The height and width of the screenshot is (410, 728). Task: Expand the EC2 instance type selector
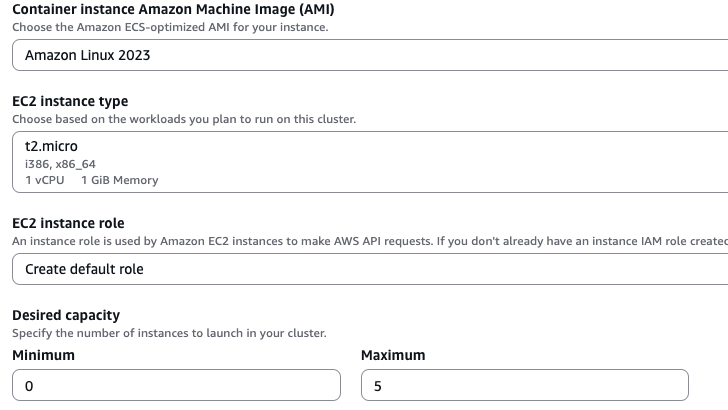click(370, 162)
